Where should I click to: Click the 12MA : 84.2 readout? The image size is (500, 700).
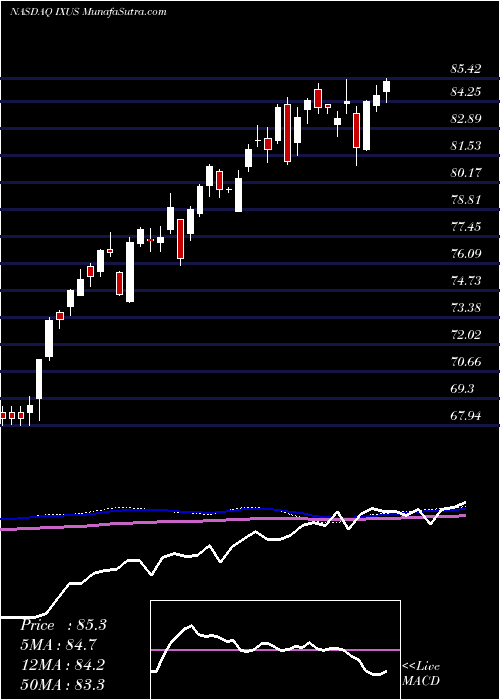tap(62, 665)
